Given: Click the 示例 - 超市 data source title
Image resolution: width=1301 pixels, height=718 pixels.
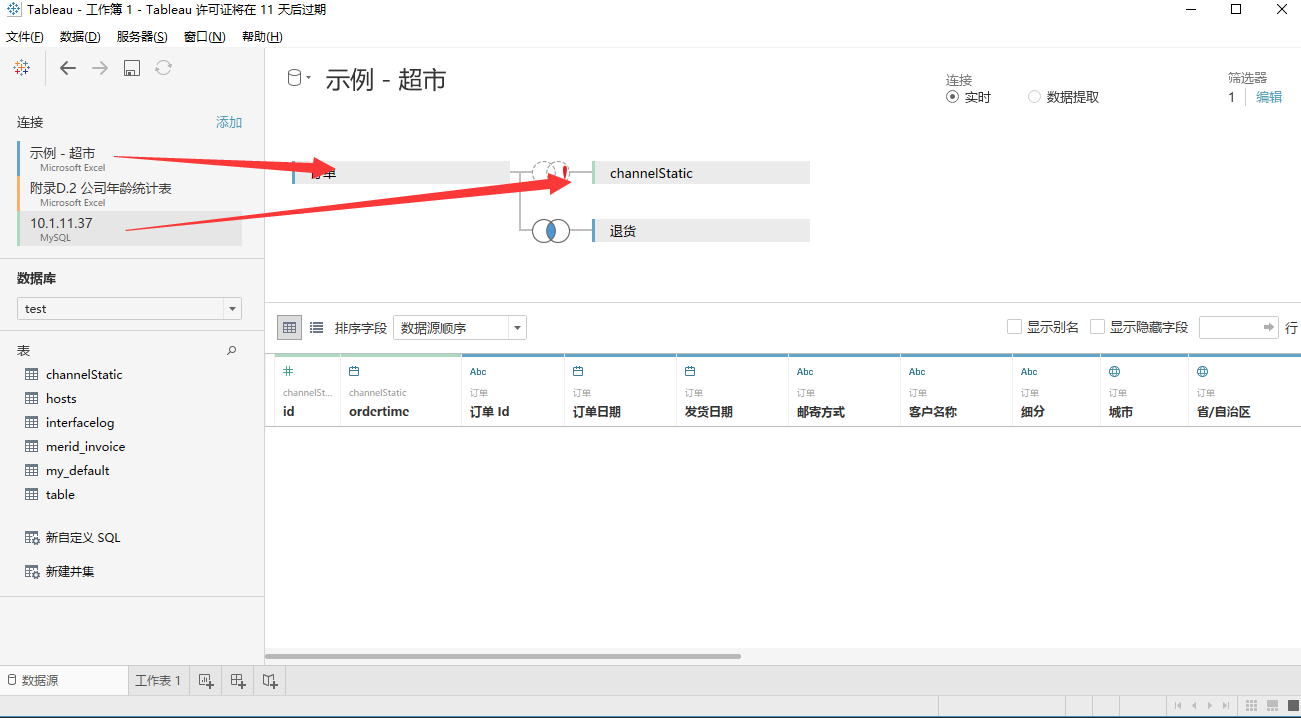Looking at the screenshot, I should (386, 80).
